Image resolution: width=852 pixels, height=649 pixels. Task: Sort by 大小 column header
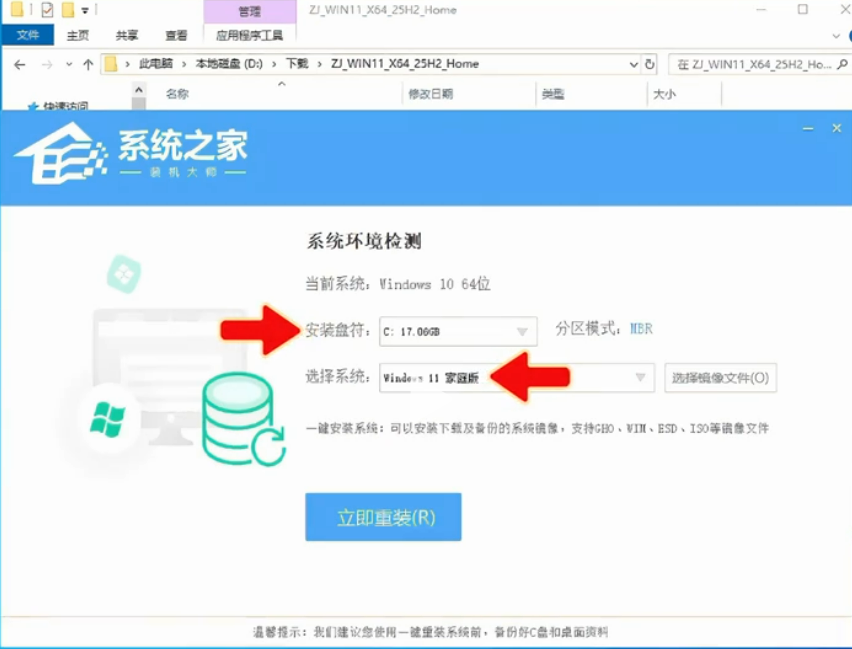[665, 93]
